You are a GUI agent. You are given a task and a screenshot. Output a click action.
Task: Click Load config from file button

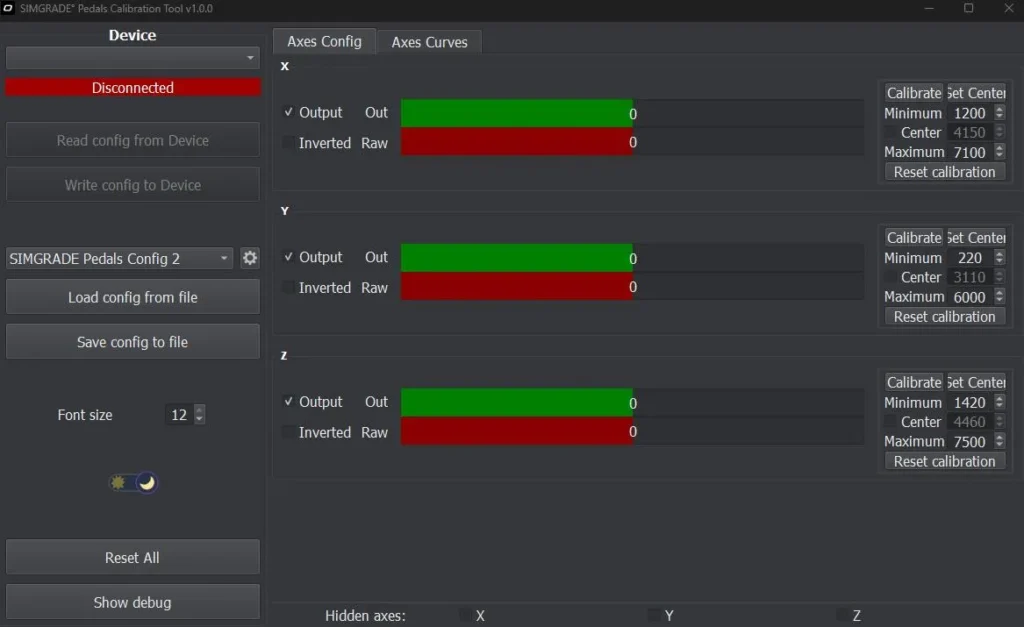tap(133, 297)
